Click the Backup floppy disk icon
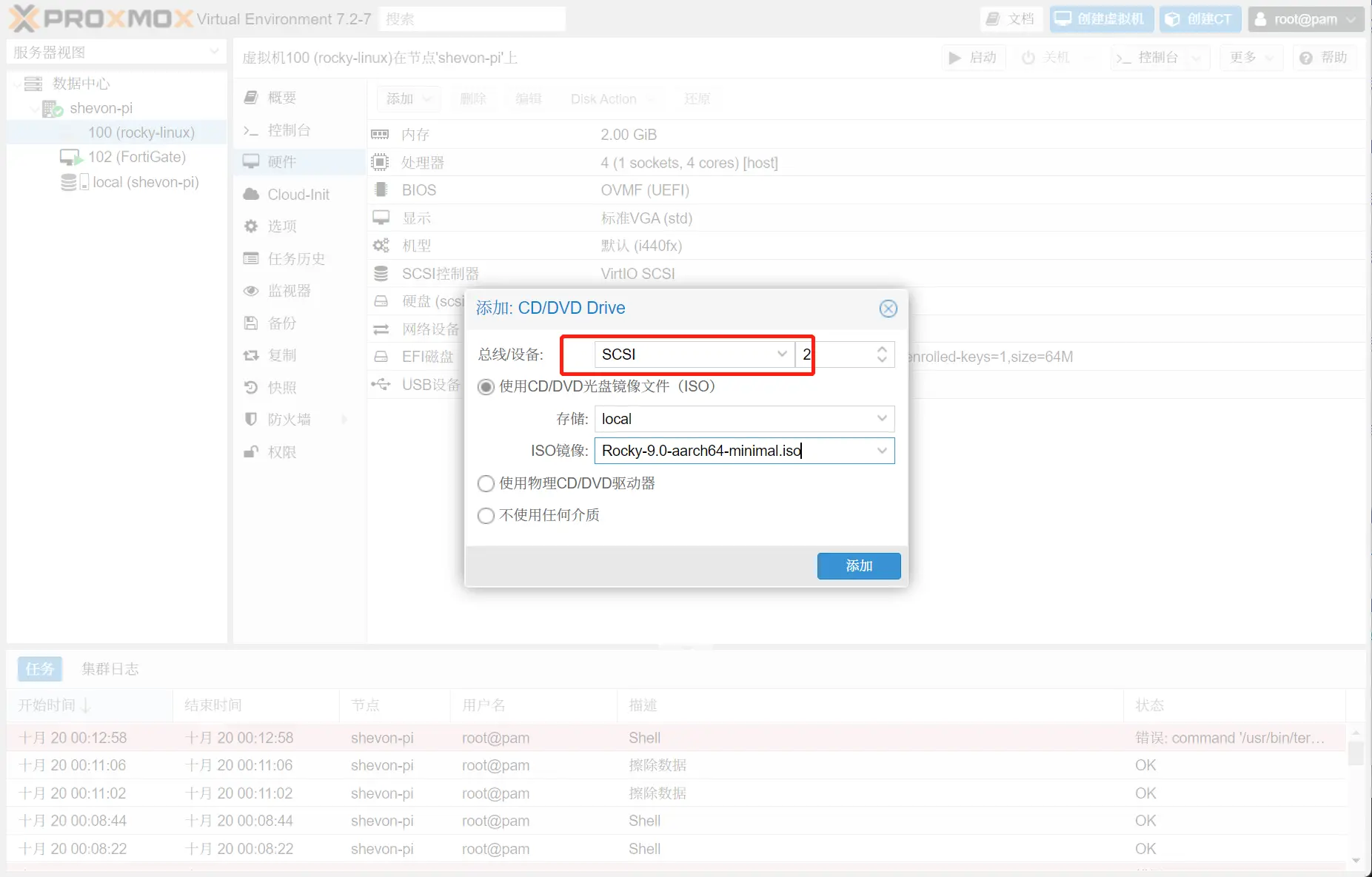Screen dimensions: 1372x877 [251, 323]
